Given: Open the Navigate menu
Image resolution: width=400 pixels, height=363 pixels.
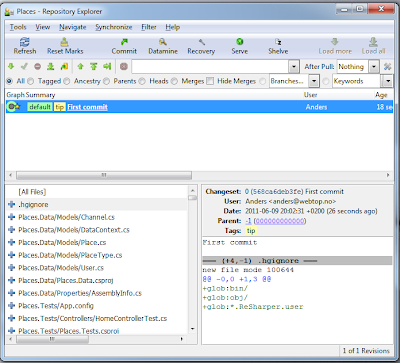Looking at the screenshot, I should point(73,27).
